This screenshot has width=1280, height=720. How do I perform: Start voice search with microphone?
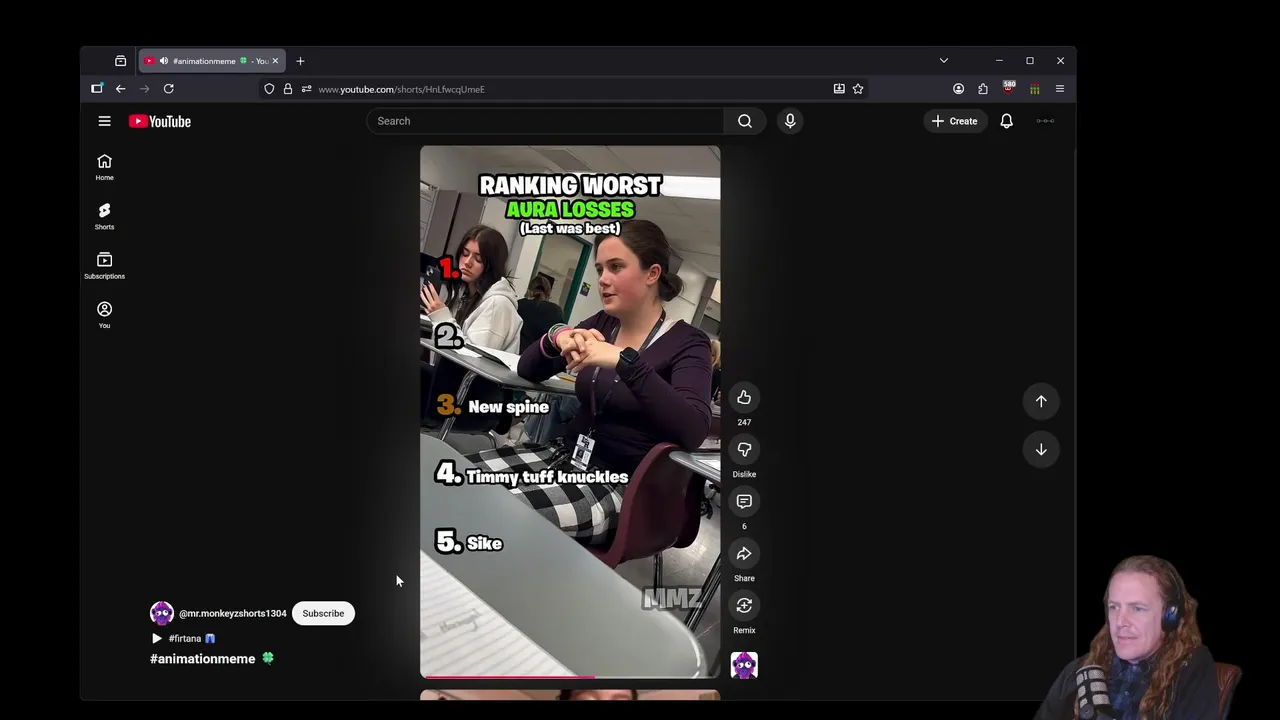[x=790, y=121]
